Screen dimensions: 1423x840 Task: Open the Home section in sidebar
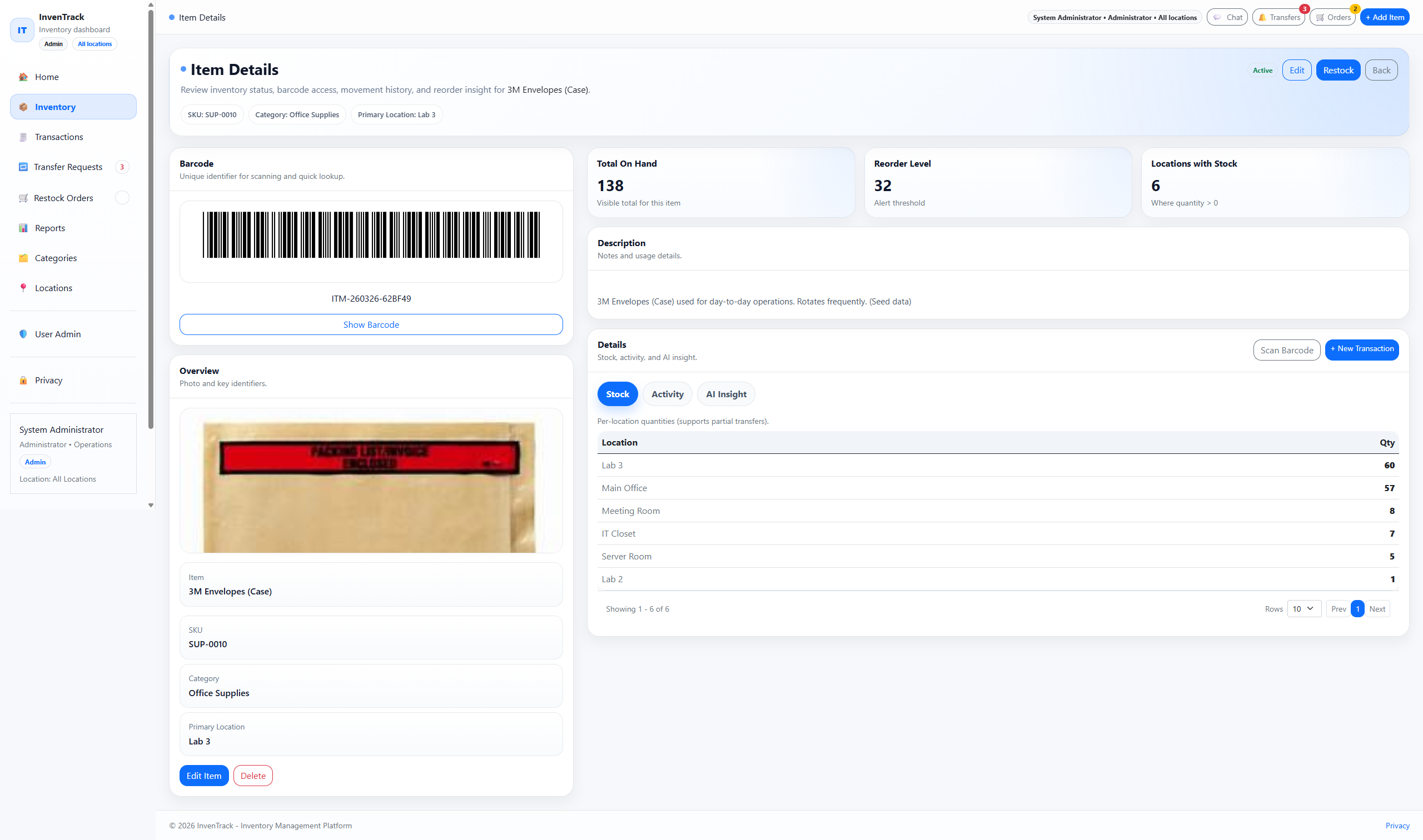tap(46, 77)
